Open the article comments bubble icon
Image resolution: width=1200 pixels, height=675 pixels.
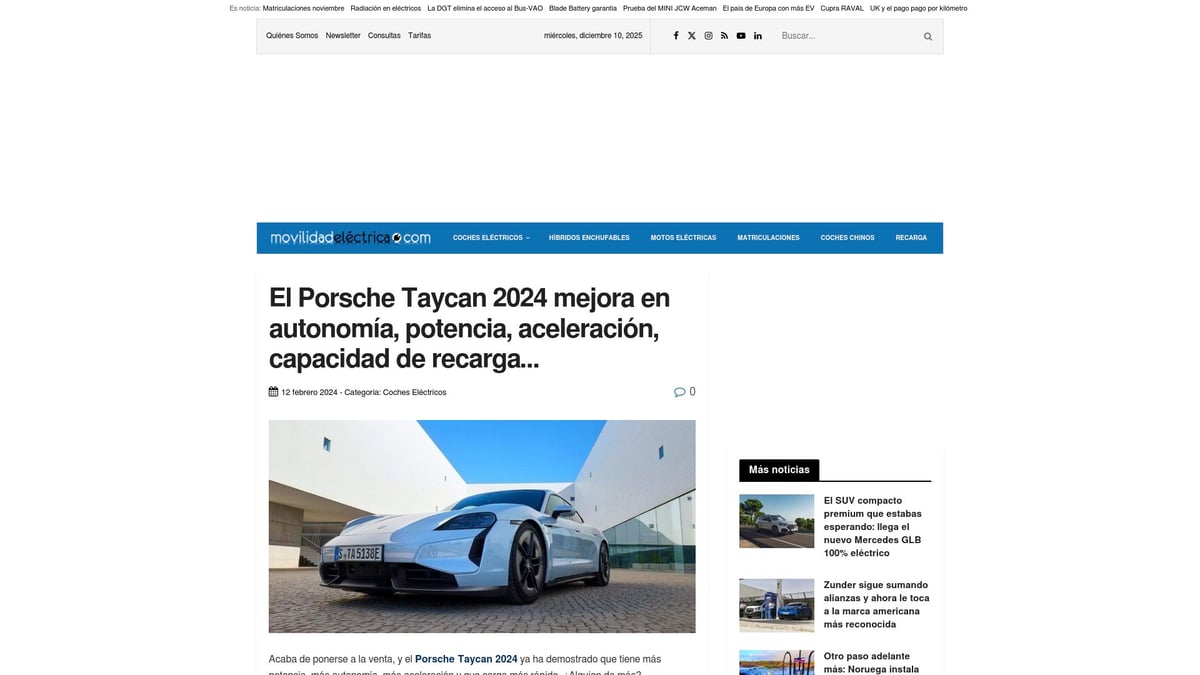click(x=679, y=391)
